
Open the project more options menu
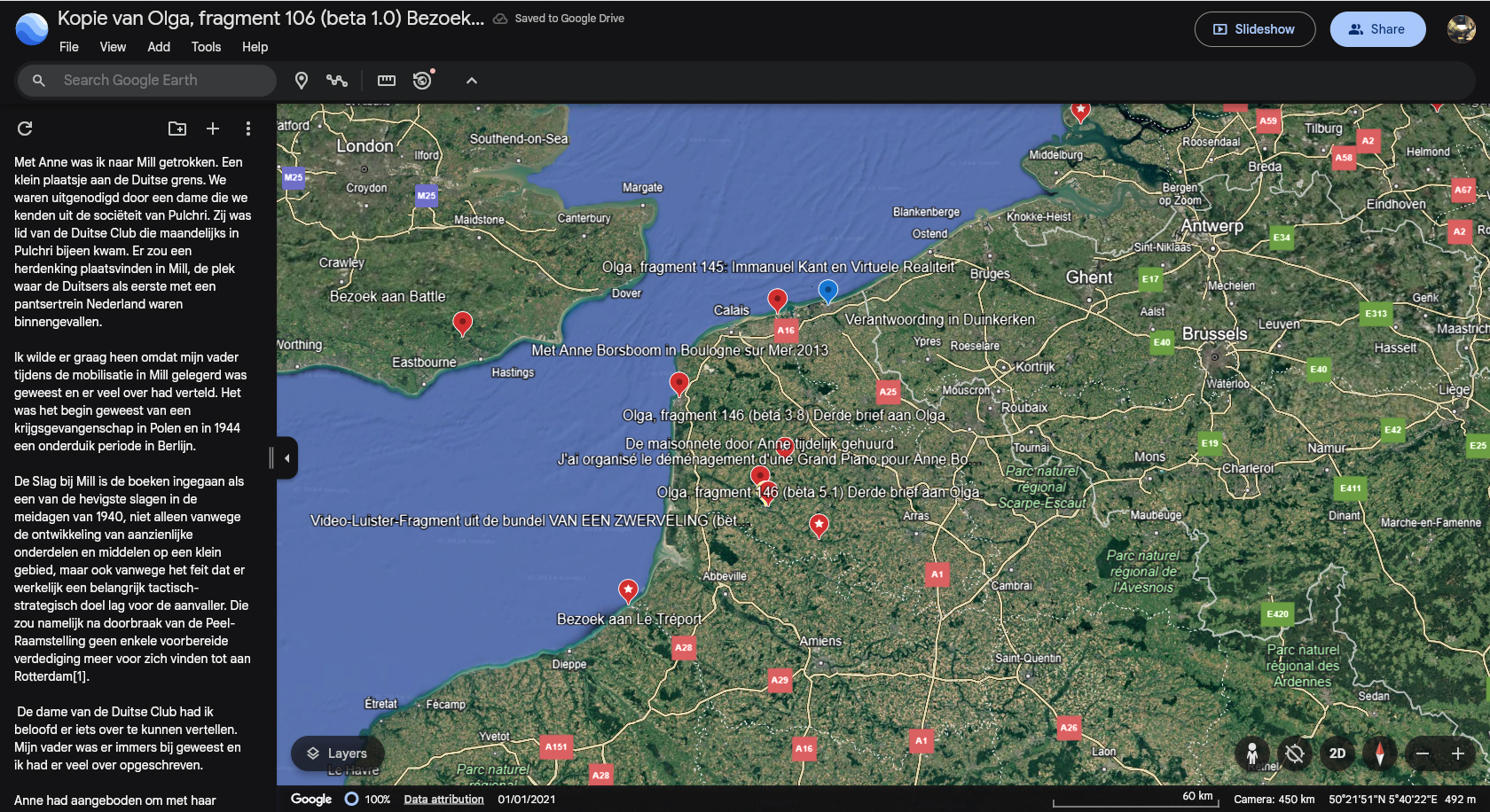248,129
